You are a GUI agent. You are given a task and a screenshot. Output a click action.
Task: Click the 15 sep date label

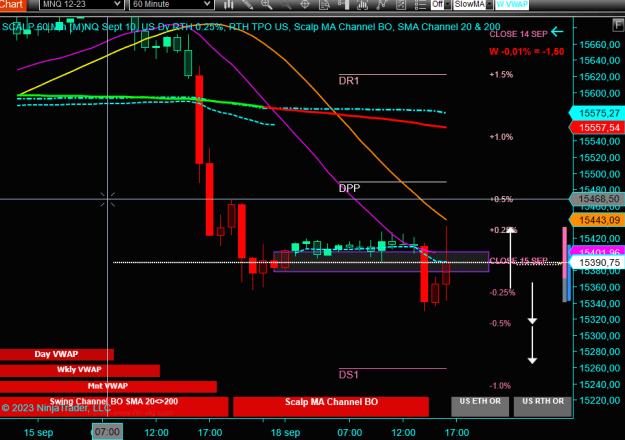click(x=39, y=432)
